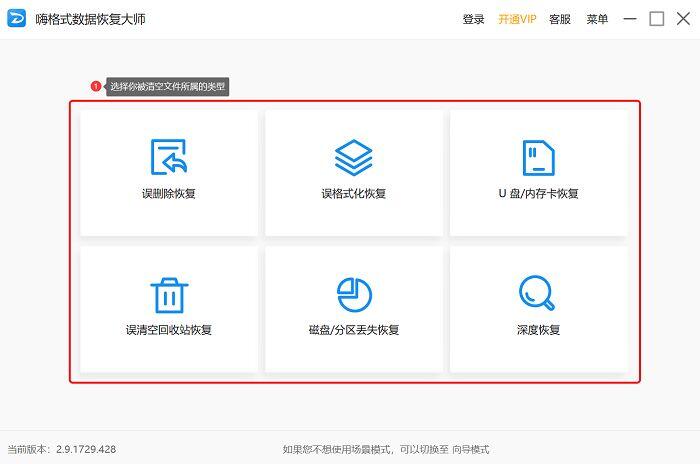This screenshot has height=464, width=700.
Task: Click the version number 2.9.1729.428
Action: [86, 449]
